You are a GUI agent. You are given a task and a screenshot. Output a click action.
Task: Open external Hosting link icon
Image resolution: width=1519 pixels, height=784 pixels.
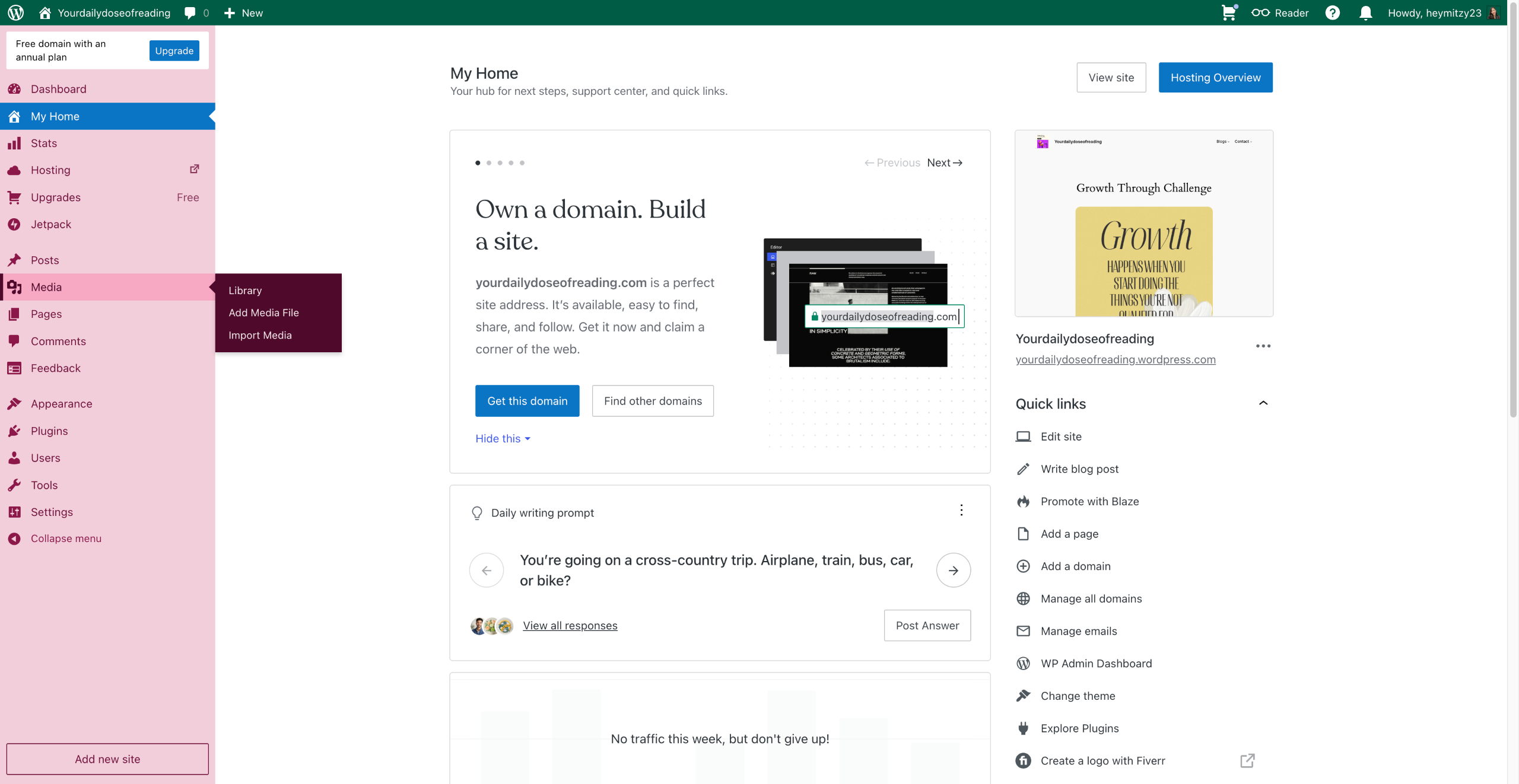pyautogui.click(x=194, y=170)
